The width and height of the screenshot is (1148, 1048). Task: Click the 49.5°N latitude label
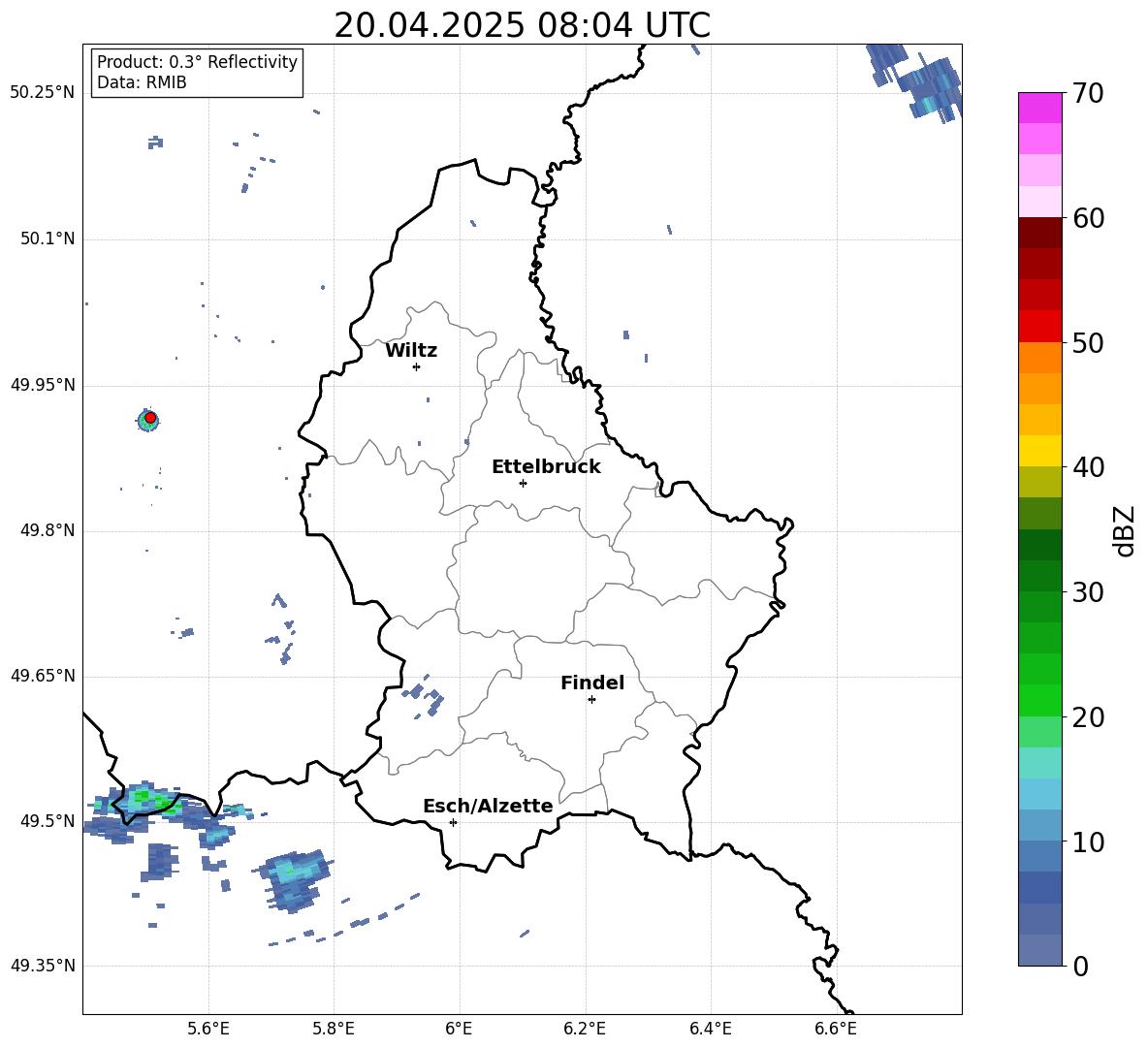pos(48,821)
